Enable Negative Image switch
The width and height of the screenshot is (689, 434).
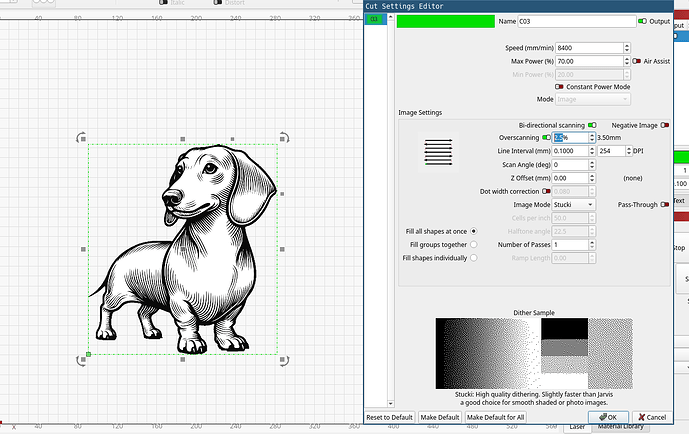(x=665, y=125)
